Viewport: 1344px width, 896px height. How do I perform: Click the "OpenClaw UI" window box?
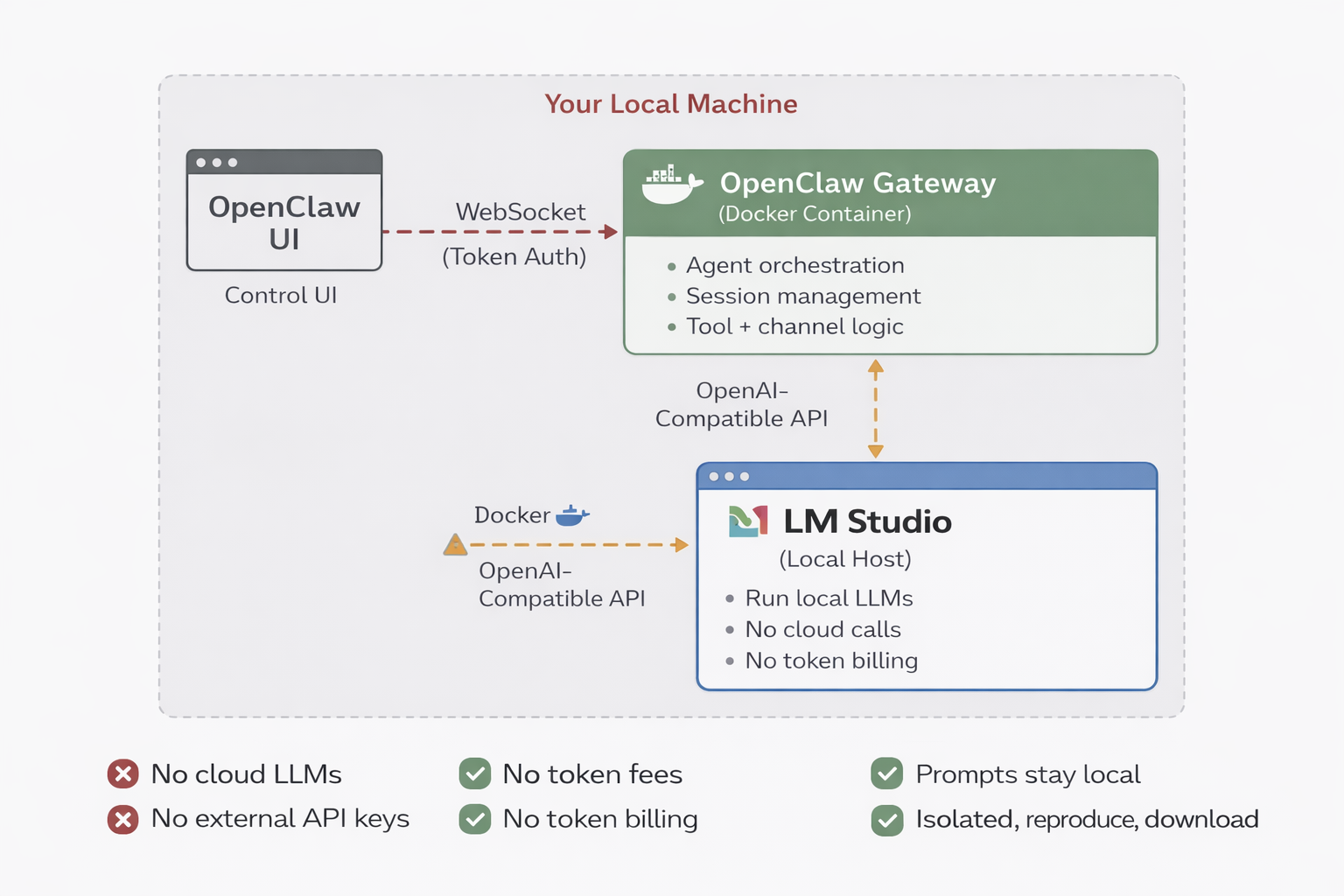click(284, 210)
